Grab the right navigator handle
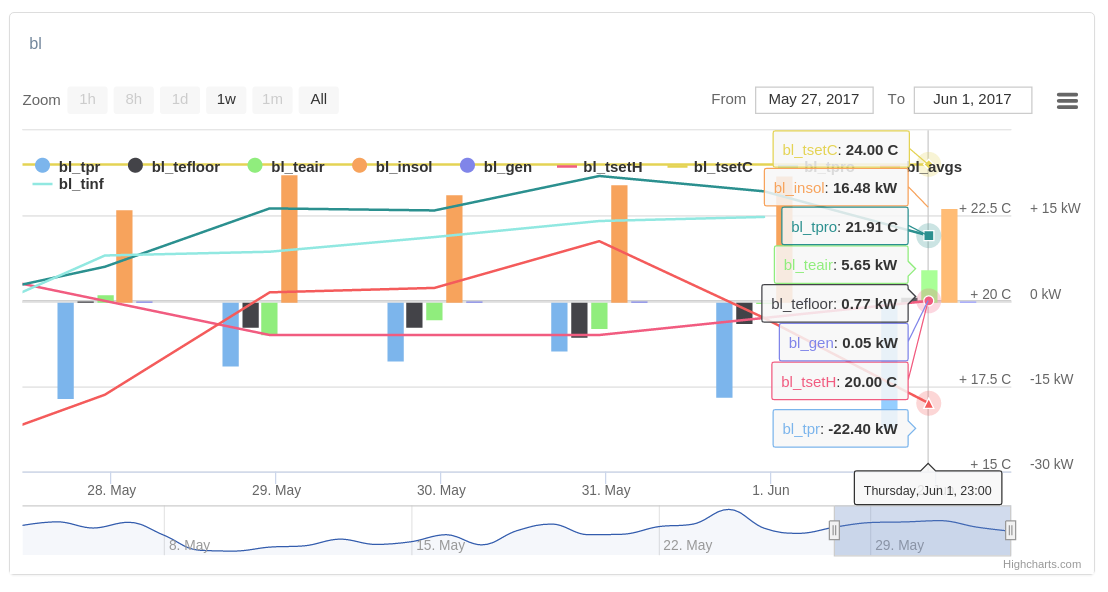1108x592 pixels. [x=1010, y=530]
